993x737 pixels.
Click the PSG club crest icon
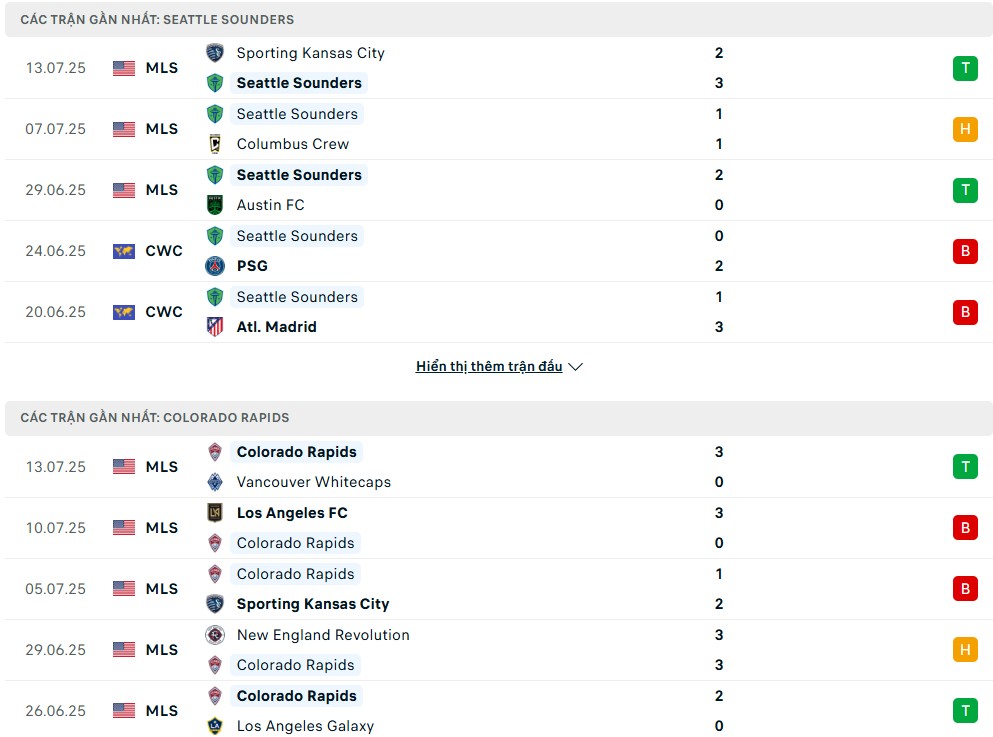pyautogui.click(x=215, y=266)
